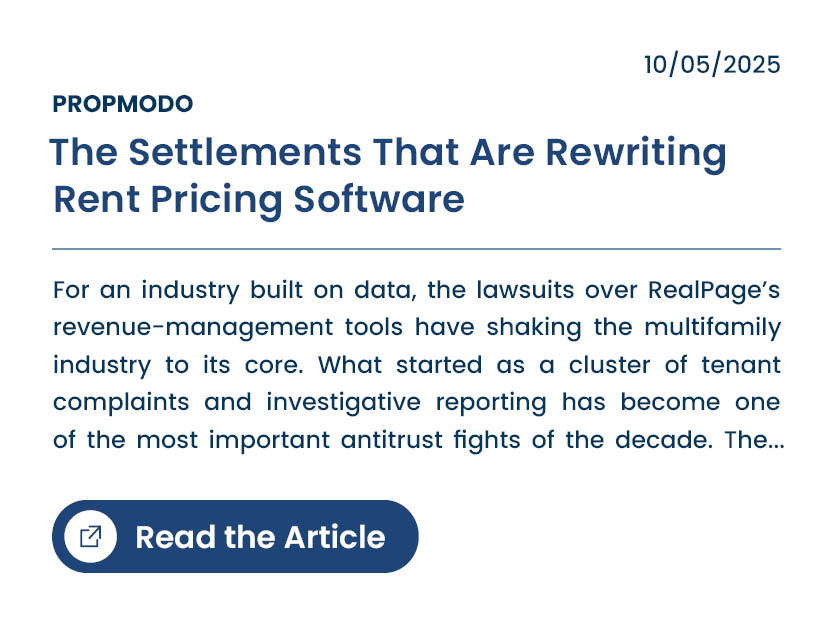This screenshot has width=833, height=625.
Task: Click the external link icon in the button
Action: click(90, 537)
